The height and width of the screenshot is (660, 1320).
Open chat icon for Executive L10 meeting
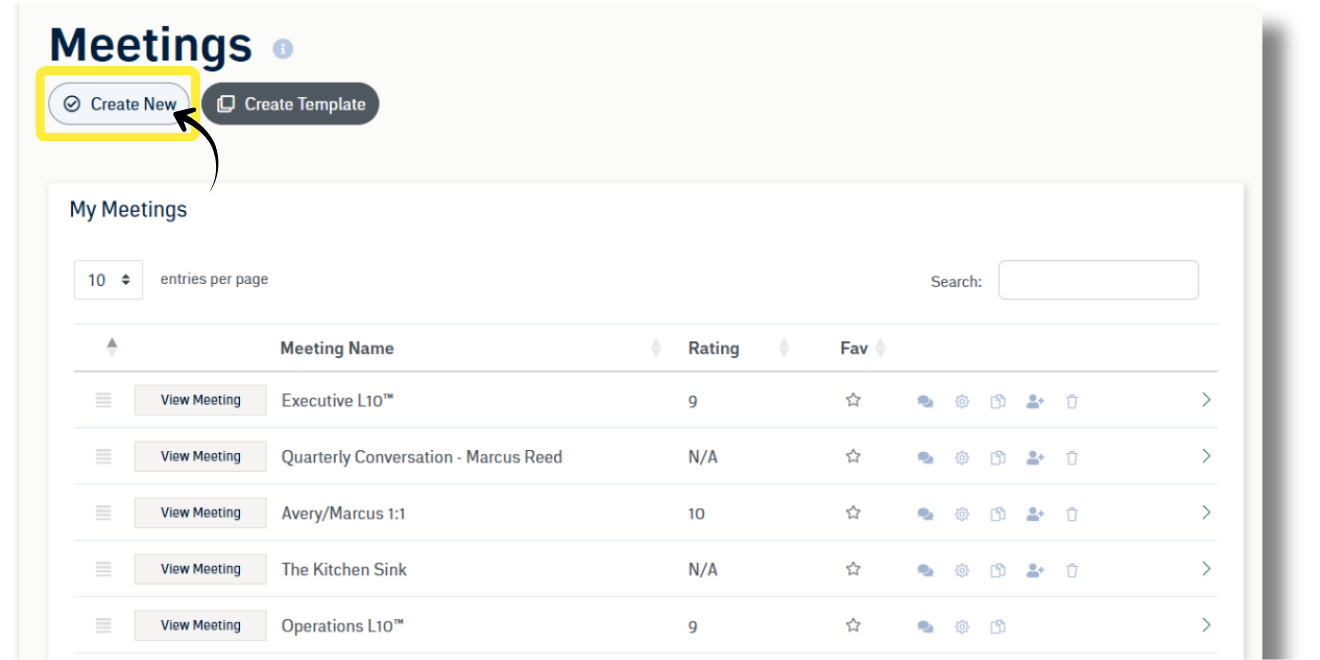coord(925,402)
